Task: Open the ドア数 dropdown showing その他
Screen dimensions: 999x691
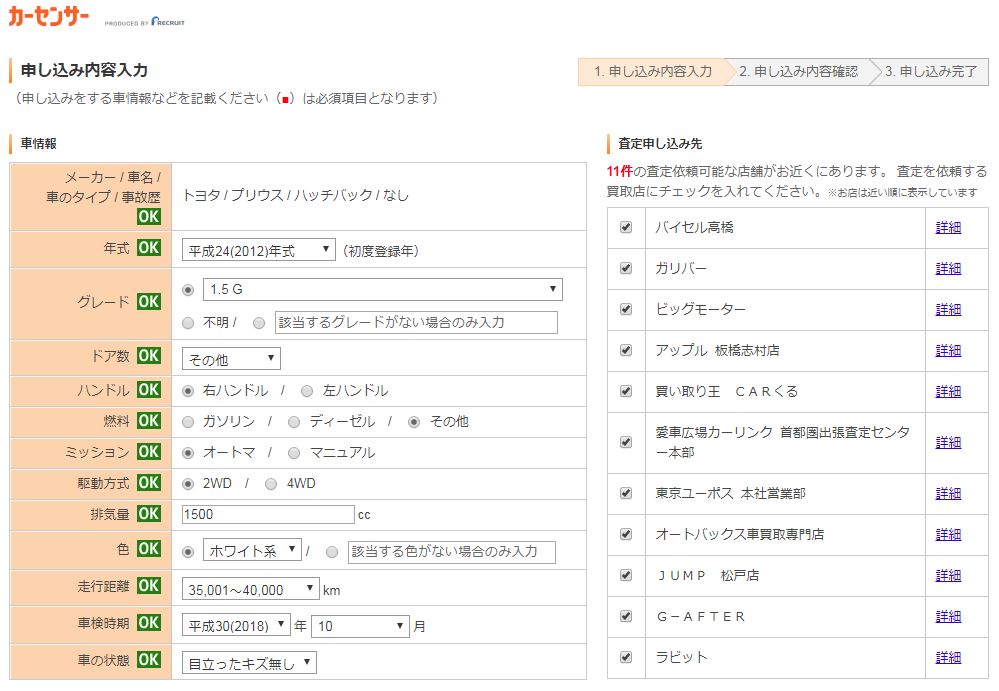Action: [231, 359]
